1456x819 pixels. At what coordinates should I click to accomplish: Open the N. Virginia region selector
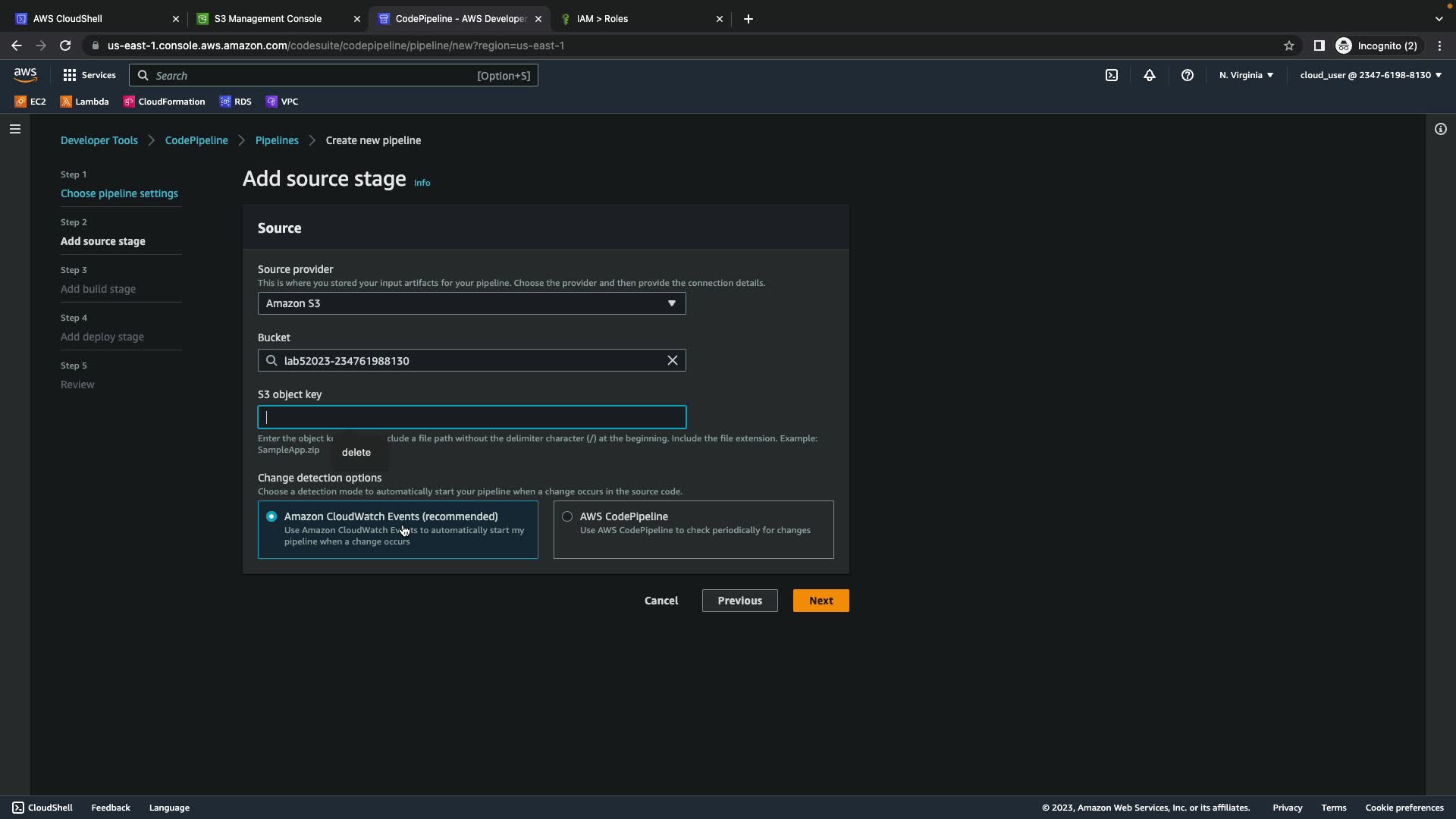[x=1246, y=75]
